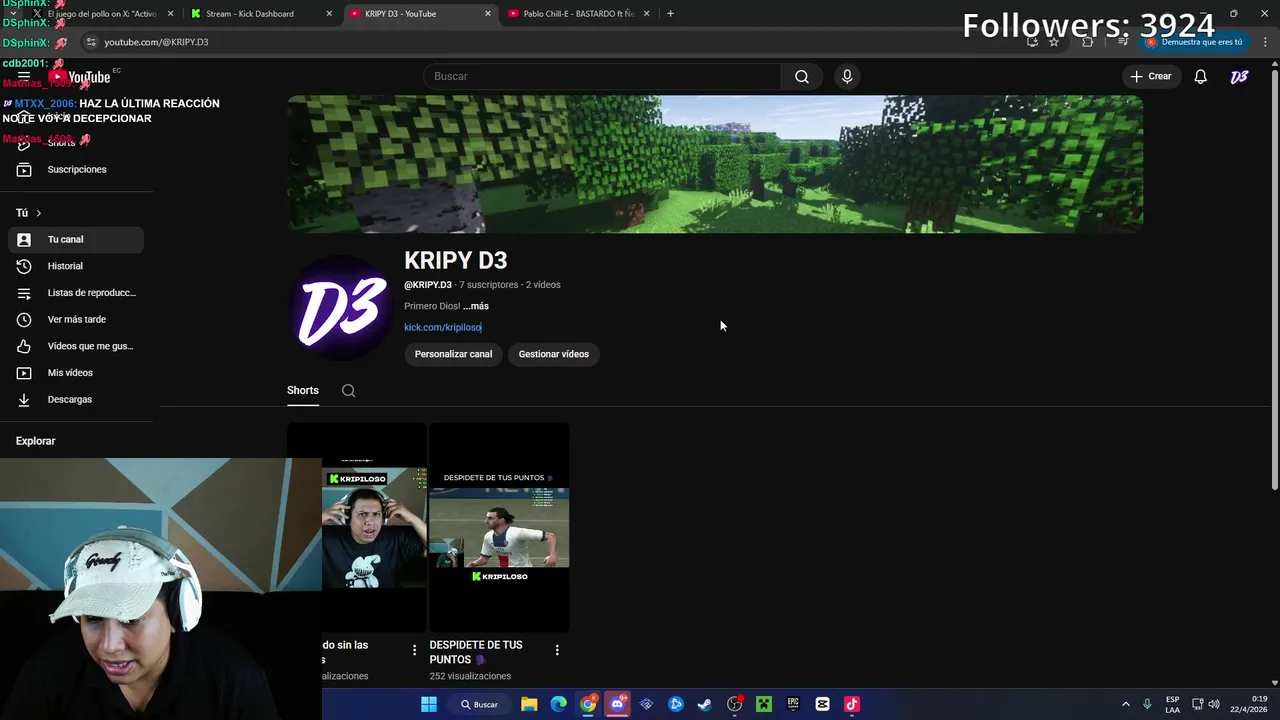
Task: Switch to Chrome in the taskbar
Action: (588, 704)
